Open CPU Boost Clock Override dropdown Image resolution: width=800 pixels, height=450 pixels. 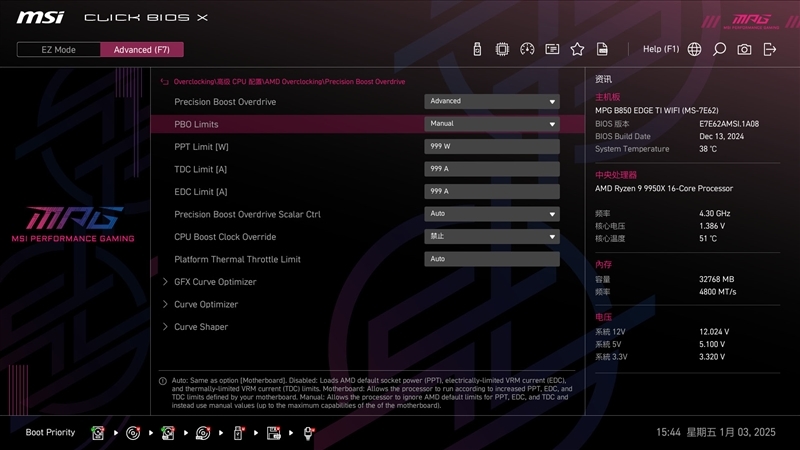(x=492, y=236)
